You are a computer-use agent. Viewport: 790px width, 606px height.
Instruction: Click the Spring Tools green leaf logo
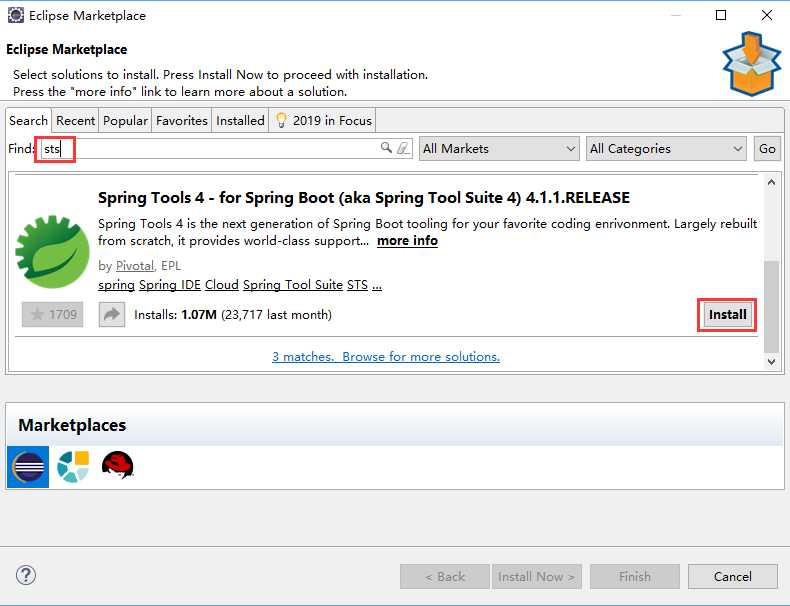coord(52,252)
